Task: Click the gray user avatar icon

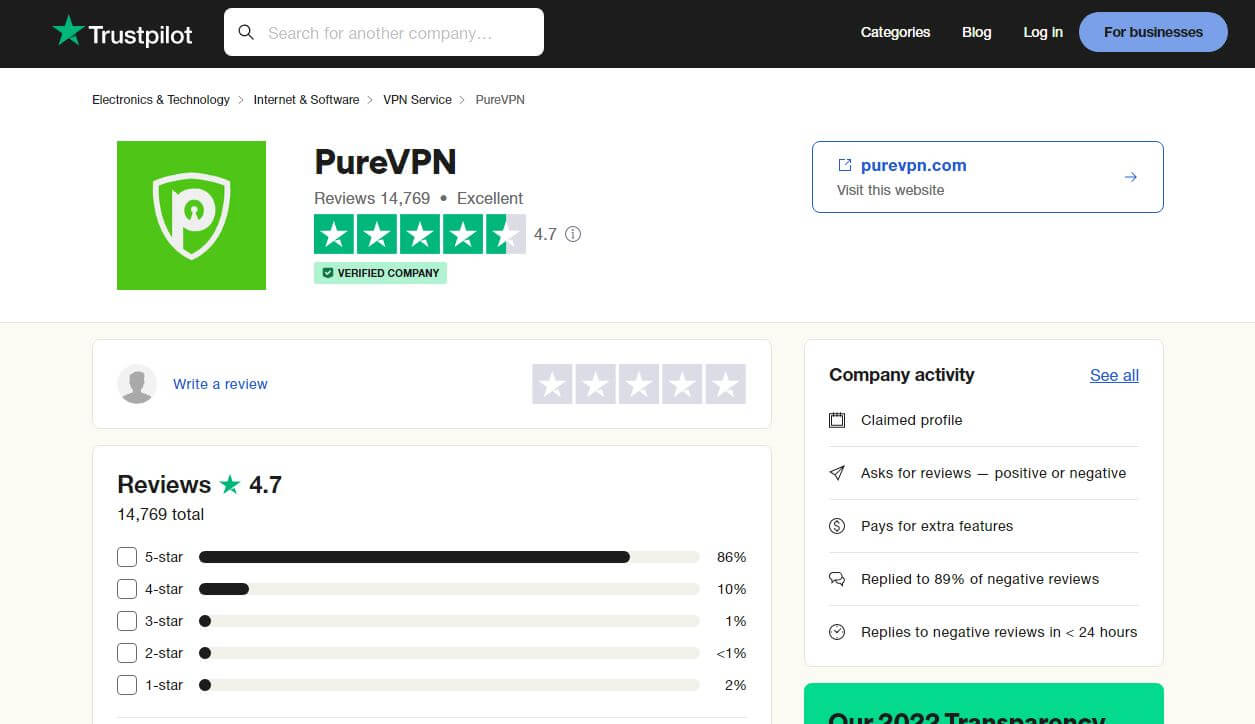Action: tap(137, 384)
